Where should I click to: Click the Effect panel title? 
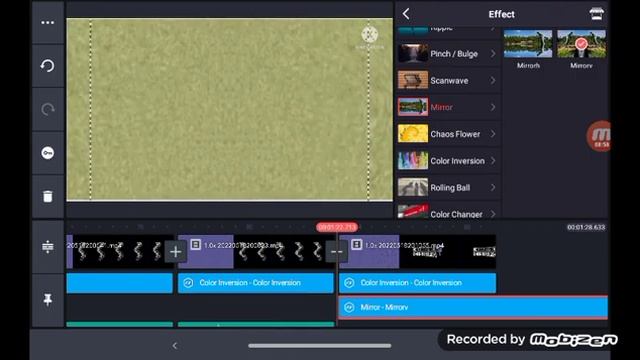[x=501, y=14]
